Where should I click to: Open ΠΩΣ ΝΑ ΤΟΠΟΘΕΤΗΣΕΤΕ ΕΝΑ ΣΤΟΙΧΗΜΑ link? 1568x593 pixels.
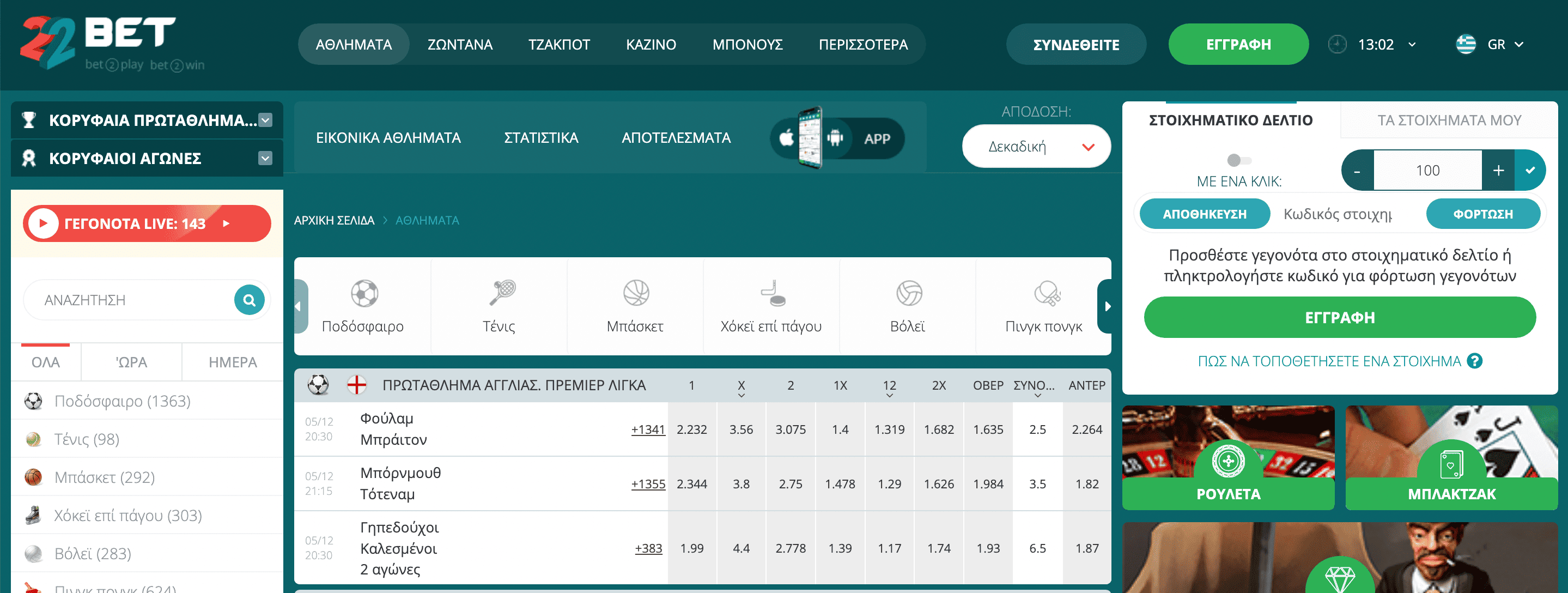tap(1329, 361)
